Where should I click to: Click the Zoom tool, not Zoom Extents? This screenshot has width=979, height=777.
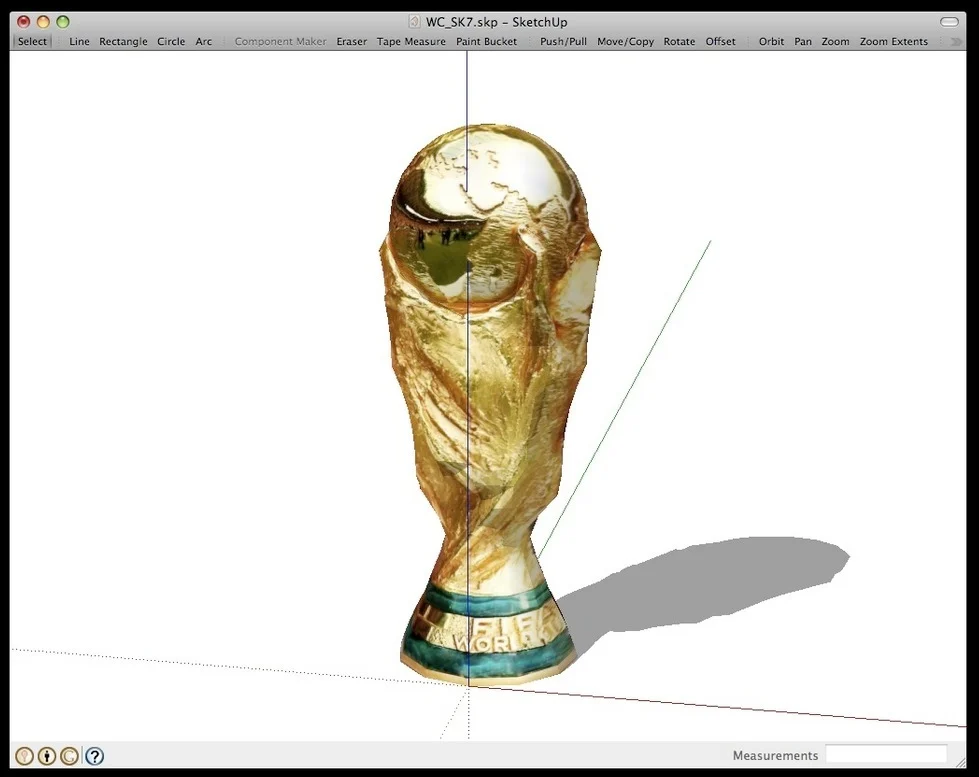click(835, 41)
